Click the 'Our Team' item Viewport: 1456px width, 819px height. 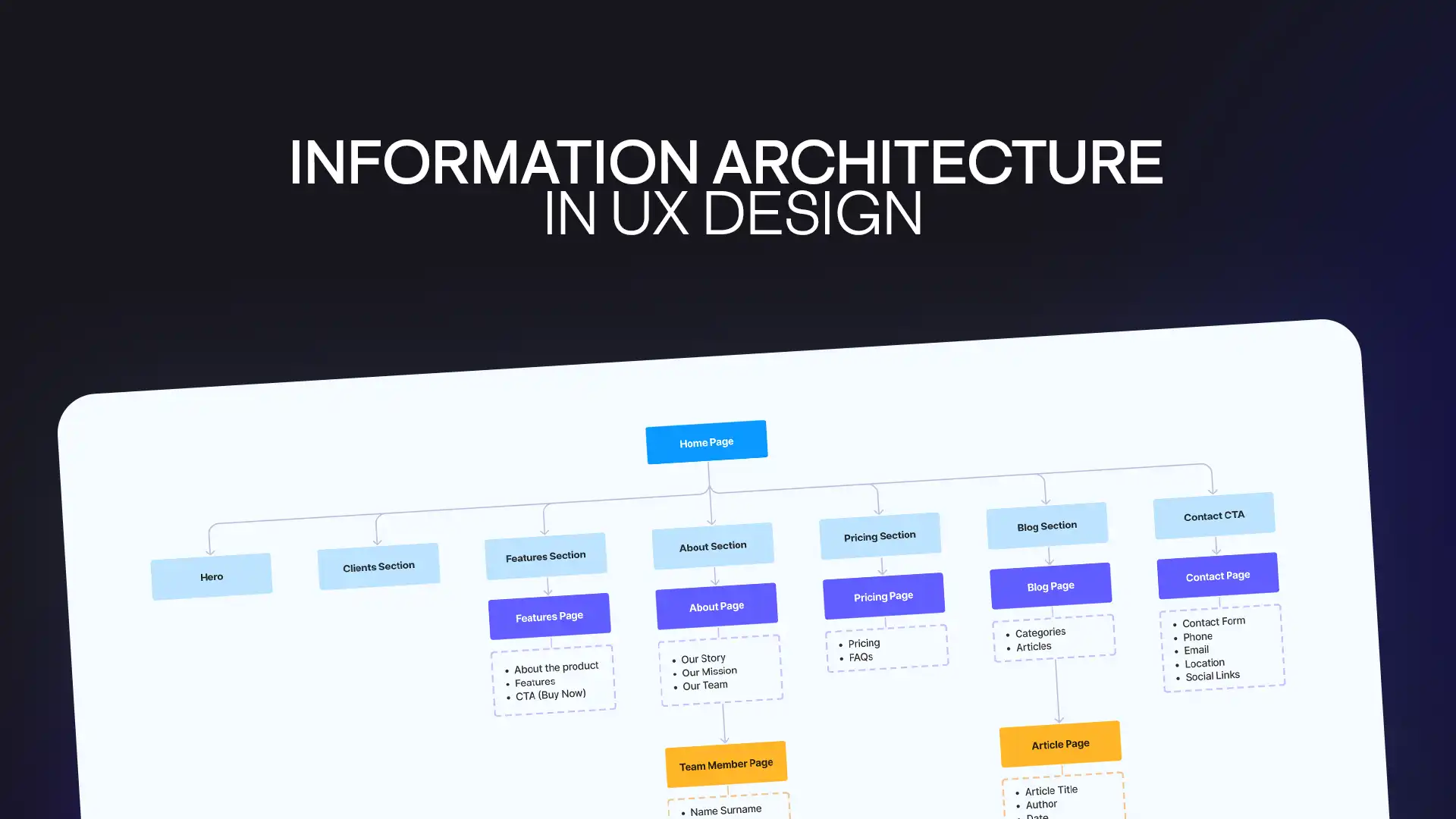coord(705,686)
